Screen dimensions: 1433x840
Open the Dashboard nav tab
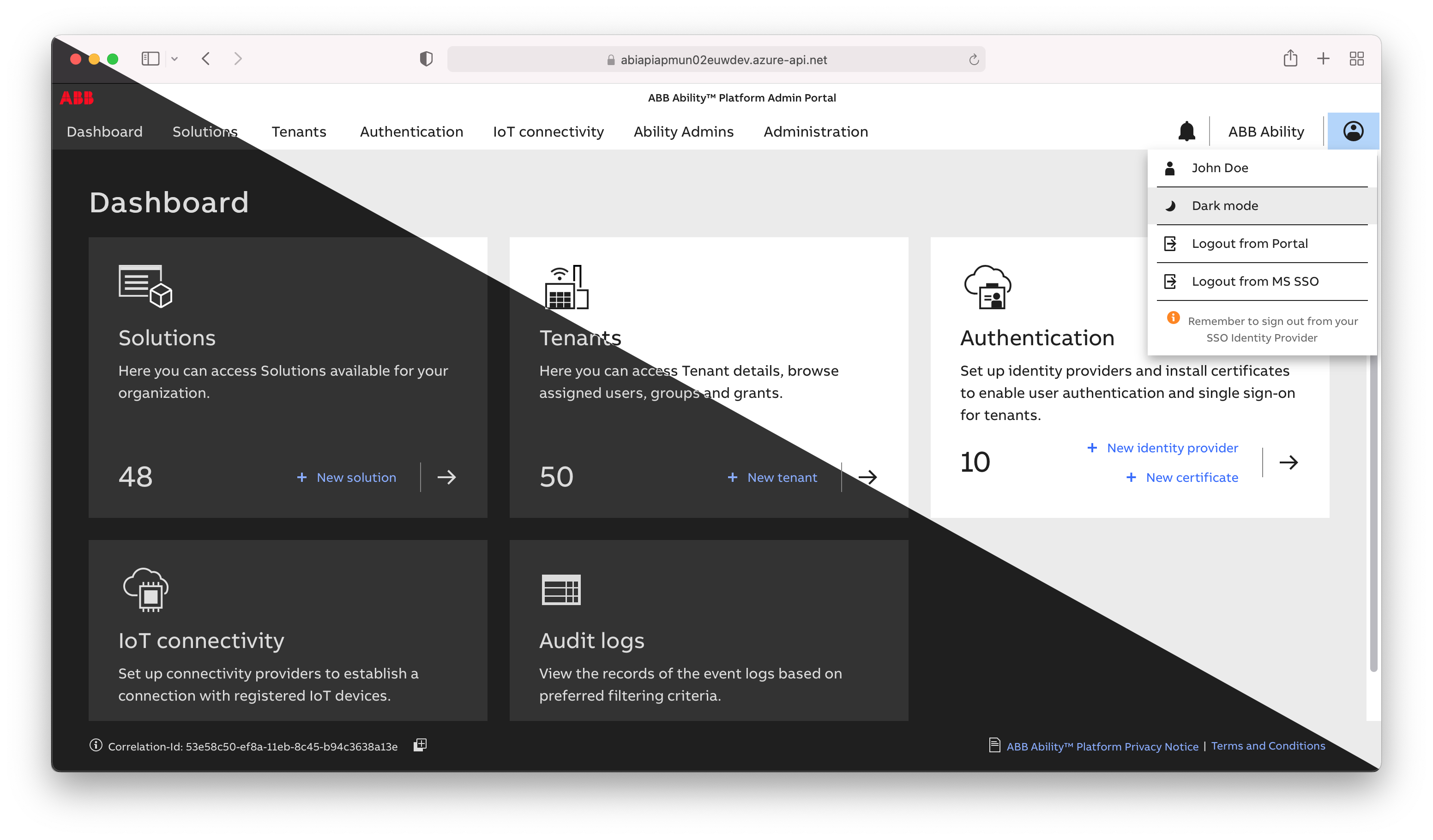[105, 132]
